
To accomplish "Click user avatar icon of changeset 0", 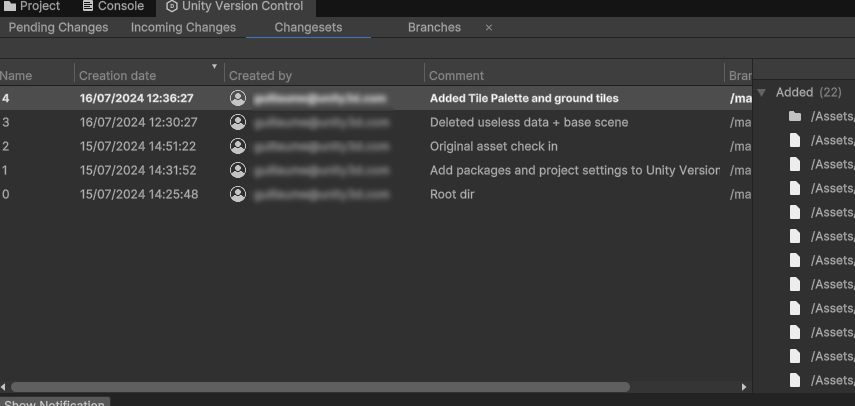I will click(x=238, y=194).
